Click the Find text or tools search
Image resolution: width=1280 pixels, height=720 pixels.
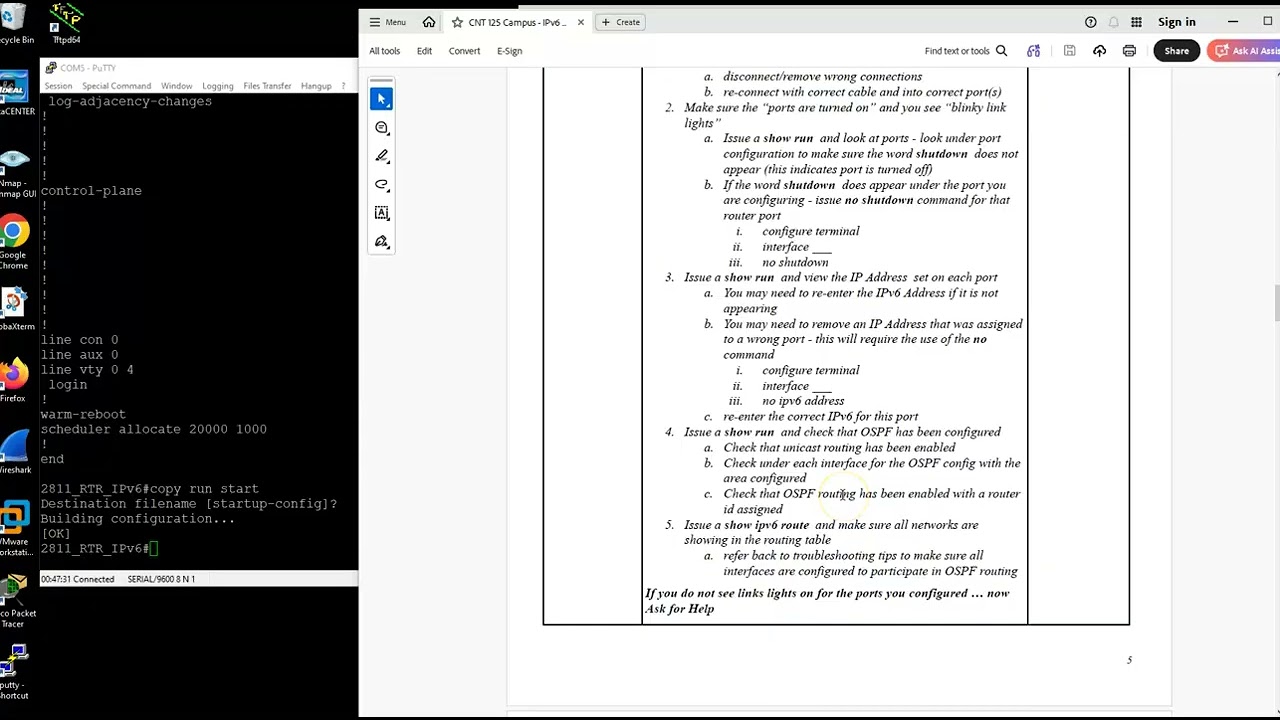(966, 51)
